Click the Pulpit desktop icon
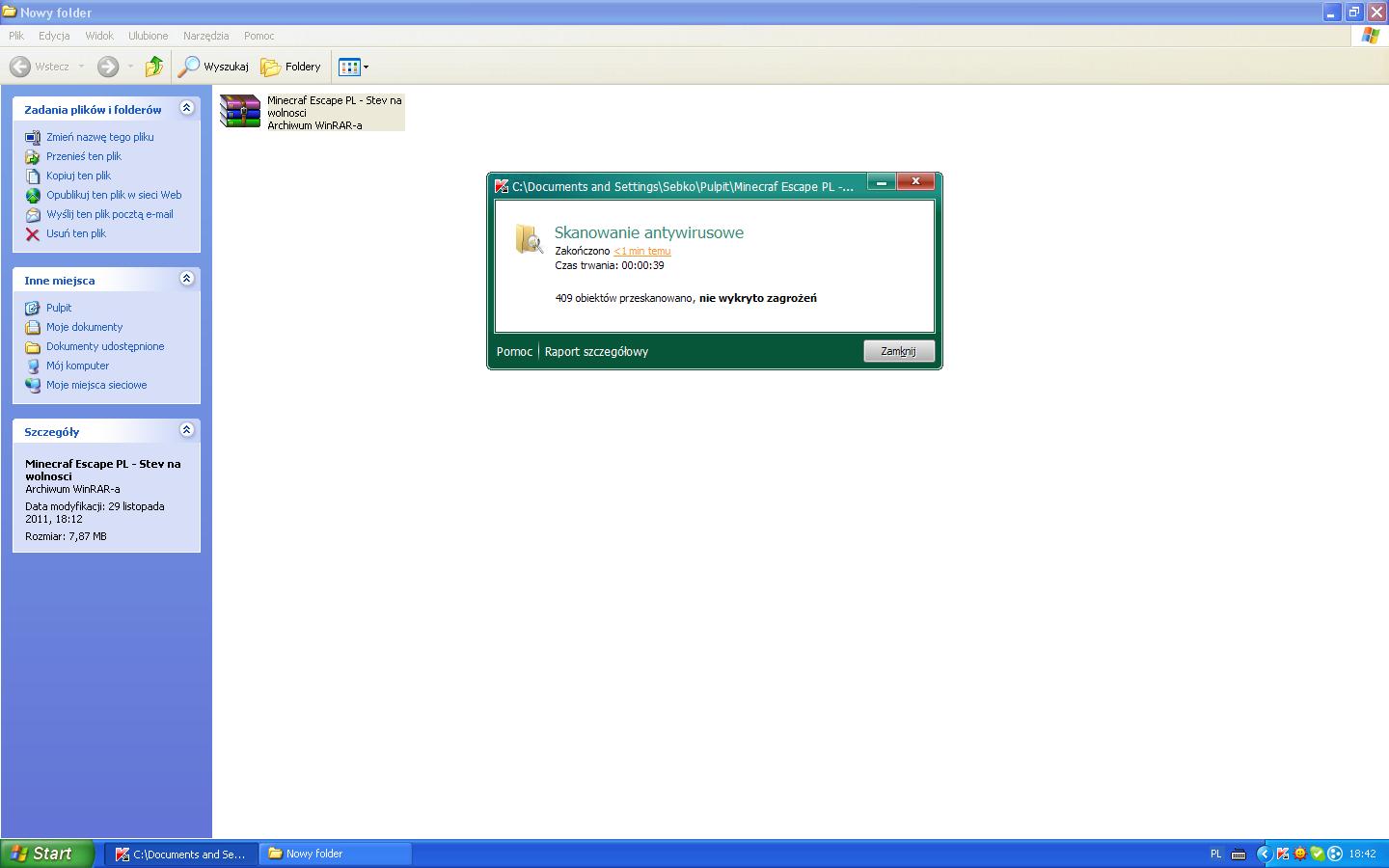Viewport: 1389px width, 868px height. coord(33,308)
